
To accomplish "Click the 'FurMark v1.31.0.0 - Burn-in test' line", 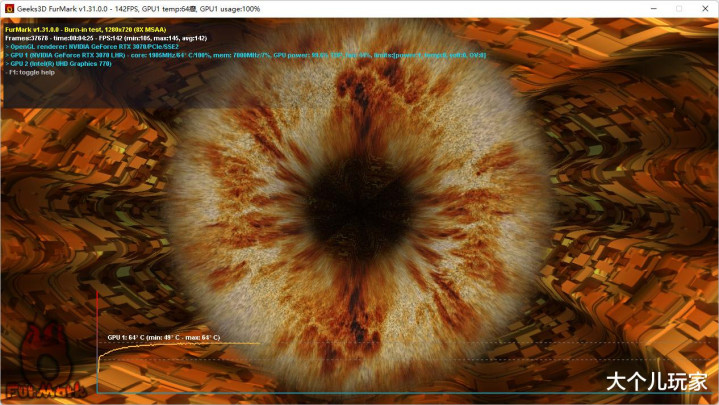I will [x=86, y=29].
